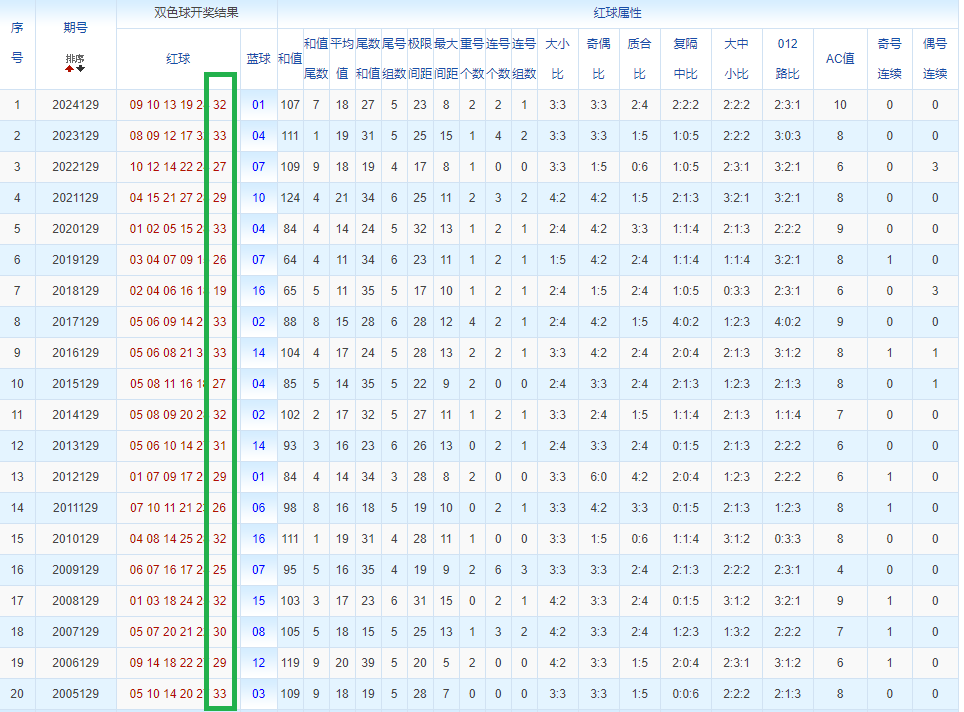Click sum value 124 in row 2021129

[x=290, y=198]
